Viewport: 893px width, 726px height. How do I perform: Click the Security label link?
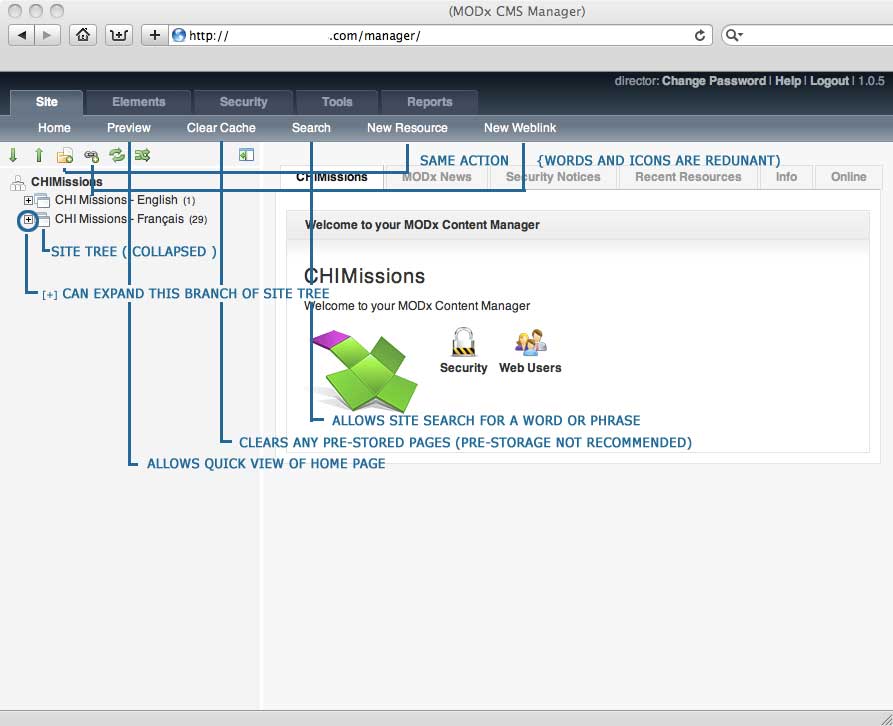click(464, 368)
